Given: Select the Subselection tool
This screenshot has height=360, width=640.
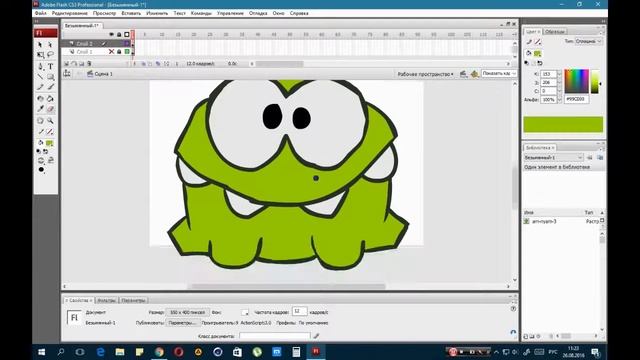Looking at the screenshot, I should coord(50,44).
